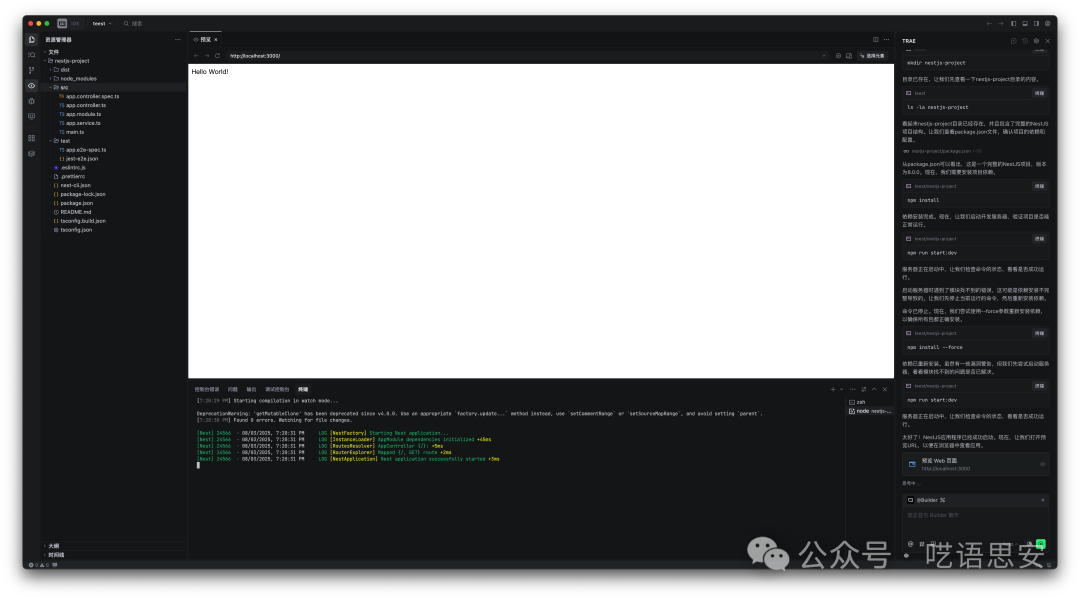Screen dimensions: 1080x599
Task: Open the Explorer view in activity bar
Action: (32, 39)
